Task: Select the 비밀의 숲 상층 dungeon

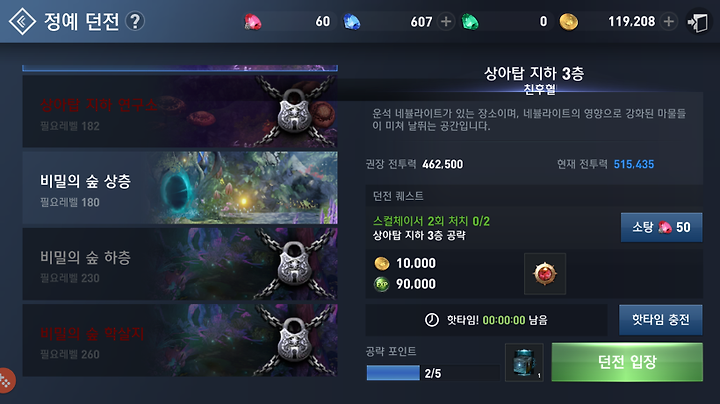Action: [180, 188]
